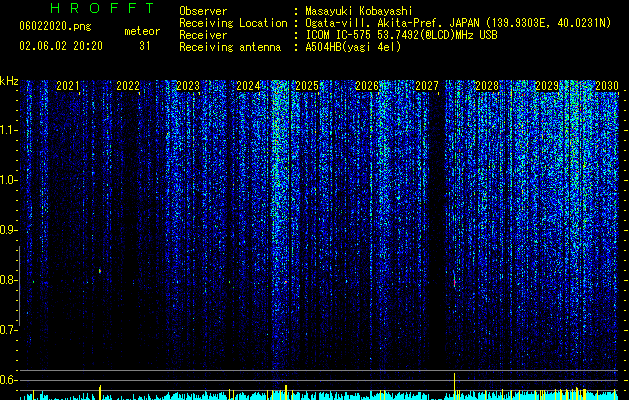Click the tall yellow spike below 2027

pyautogui.click(x=455, y=386)
